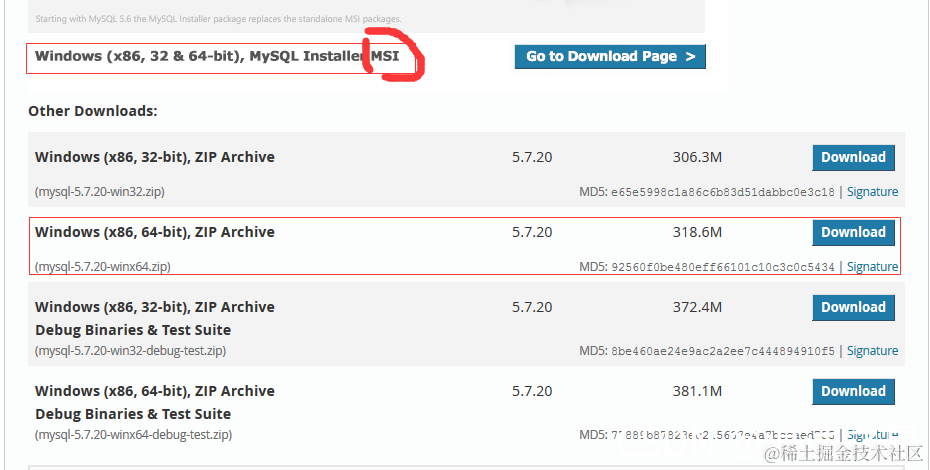Screen dimensions: 930x470
Task: Open Signature link for mysql-5.7.20-win32.zip
Action: [872, 192]
